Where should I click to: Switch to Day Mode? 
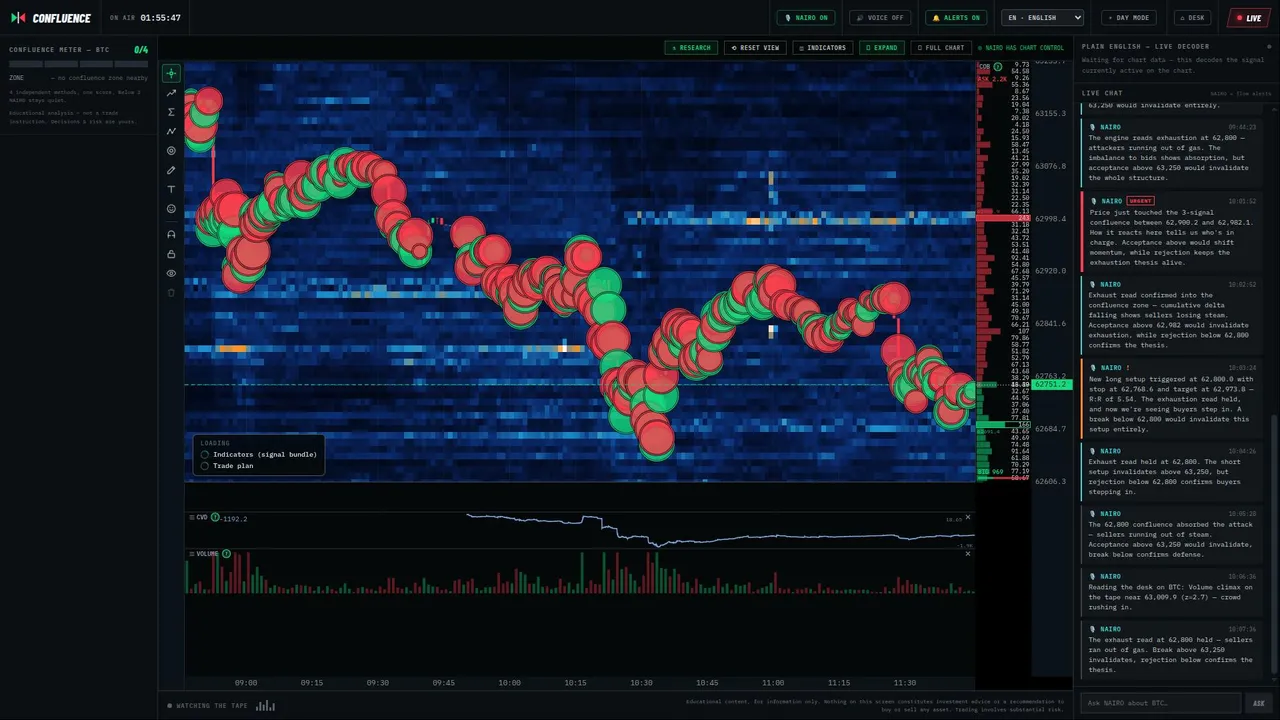(1129, 17)
